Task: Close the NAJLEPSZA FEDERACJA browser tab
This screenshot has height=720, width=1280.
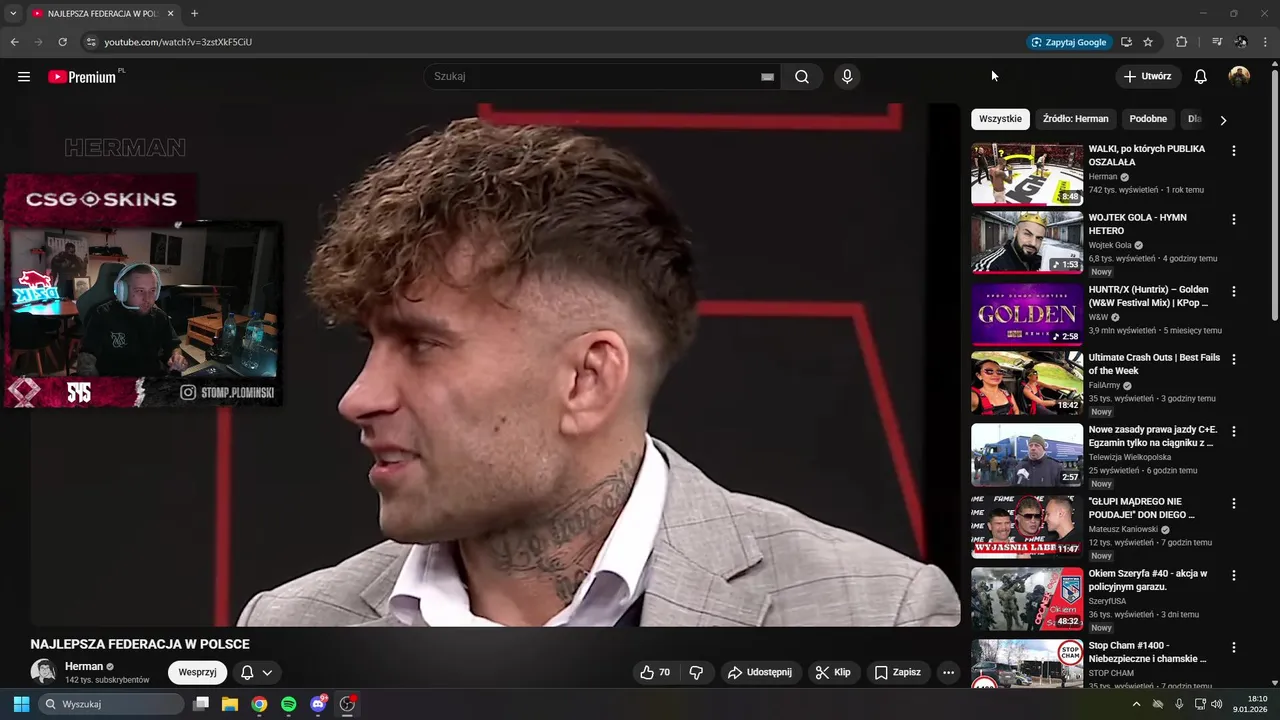Action: point(170,14)
